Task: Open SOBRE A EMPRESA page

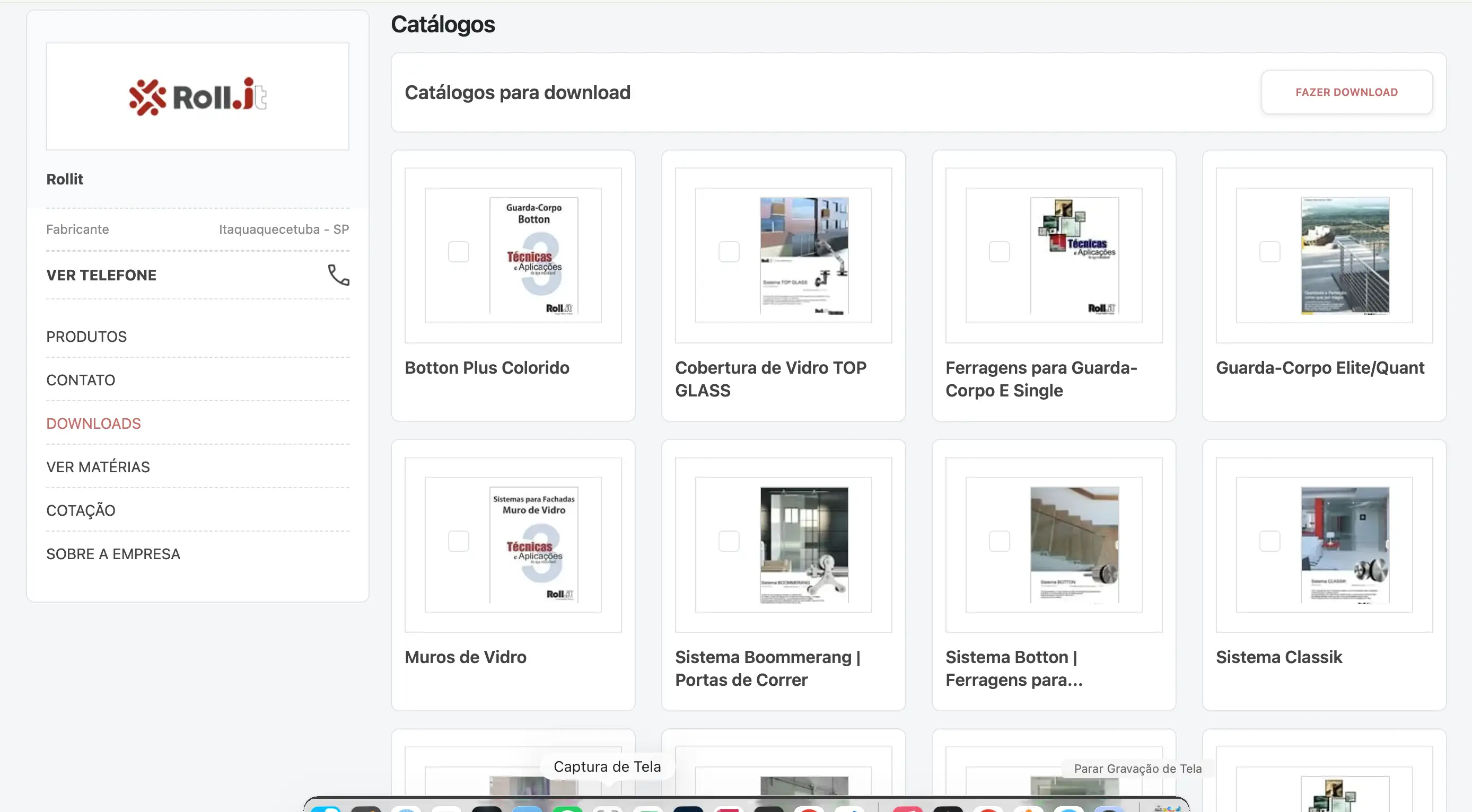Action: (113, 554)
